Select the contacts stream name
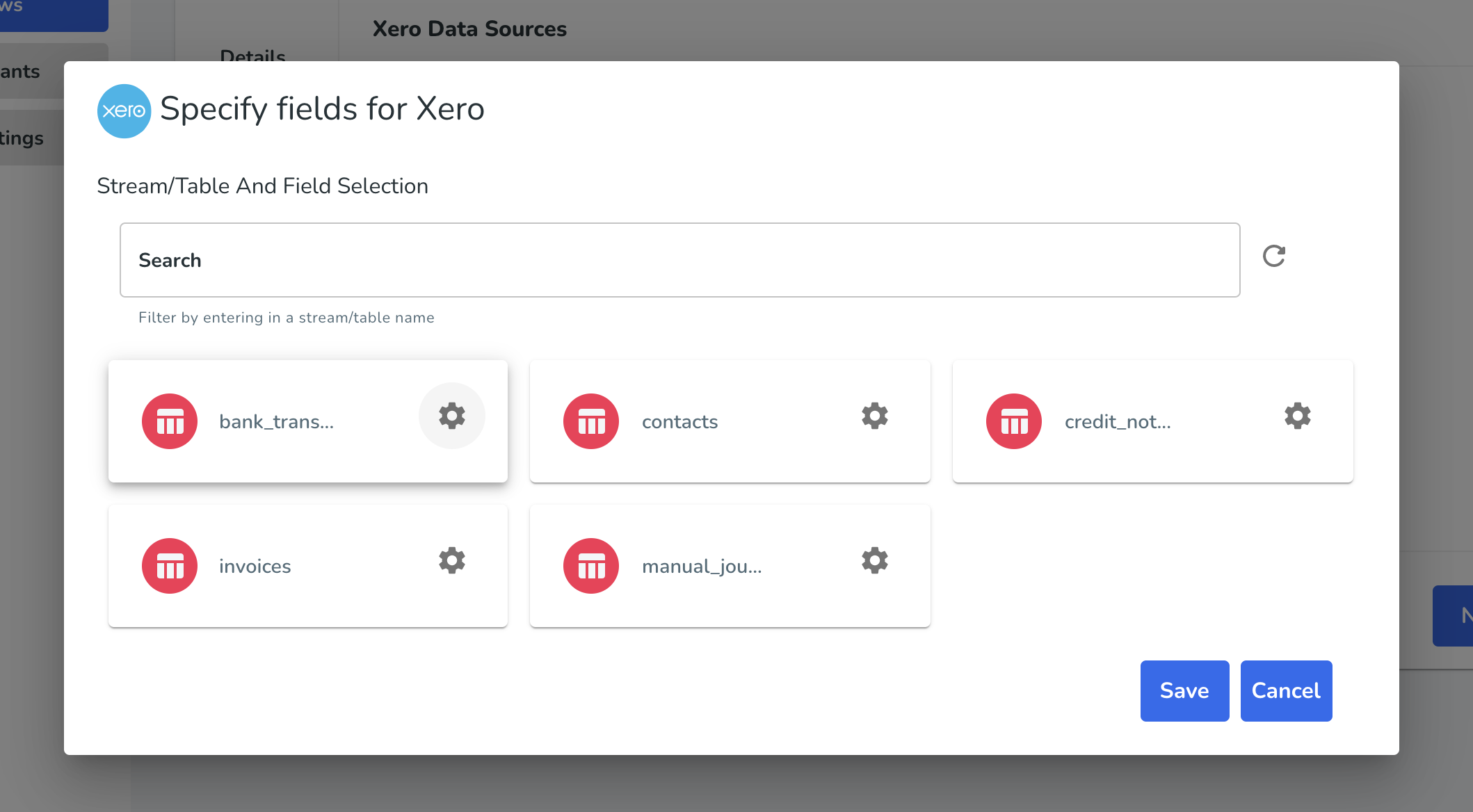 tap(679, 422)
